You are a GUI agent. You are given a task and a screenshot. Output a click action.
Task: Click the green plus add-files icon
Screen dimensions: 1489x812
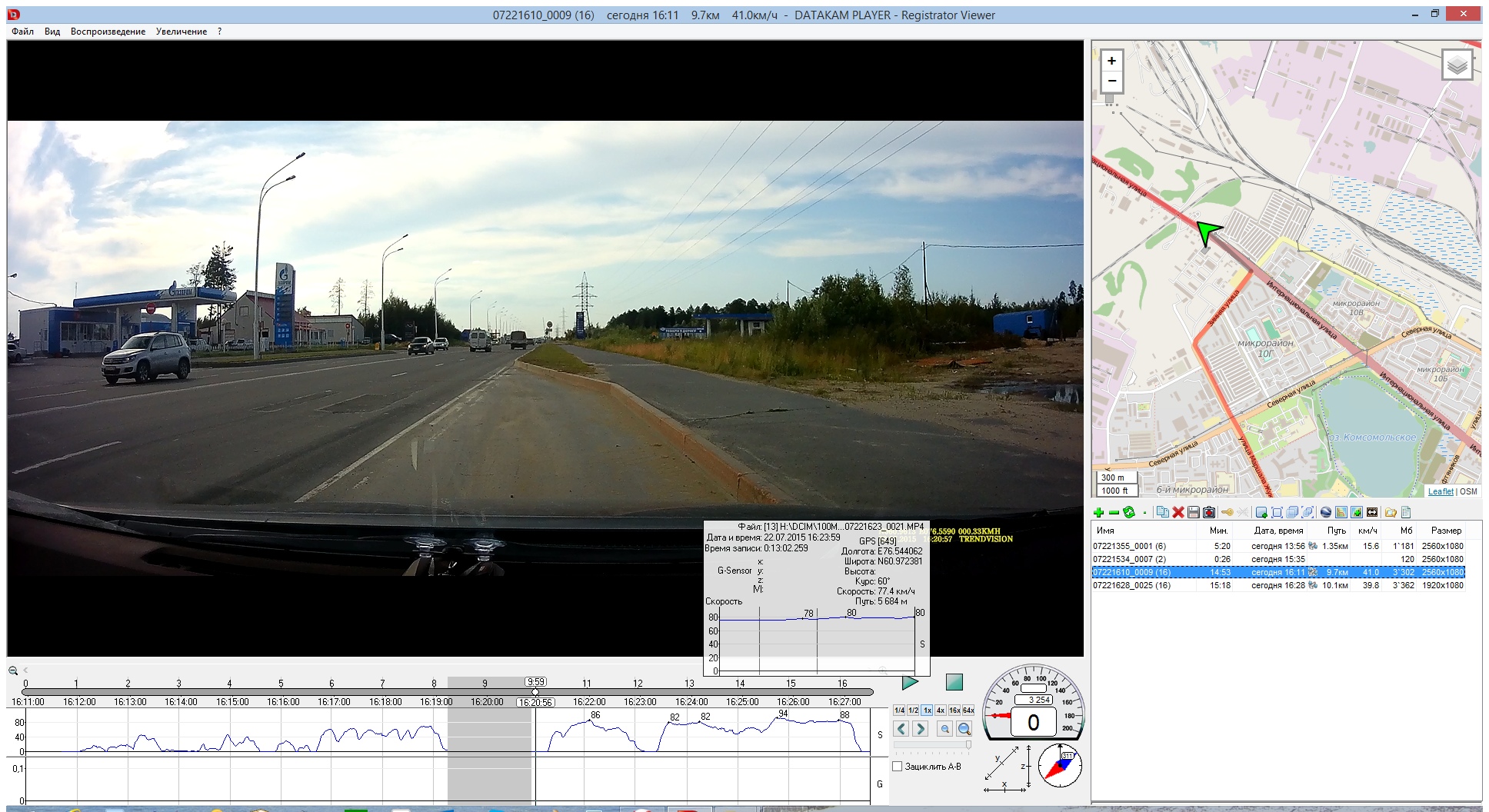1098,512
